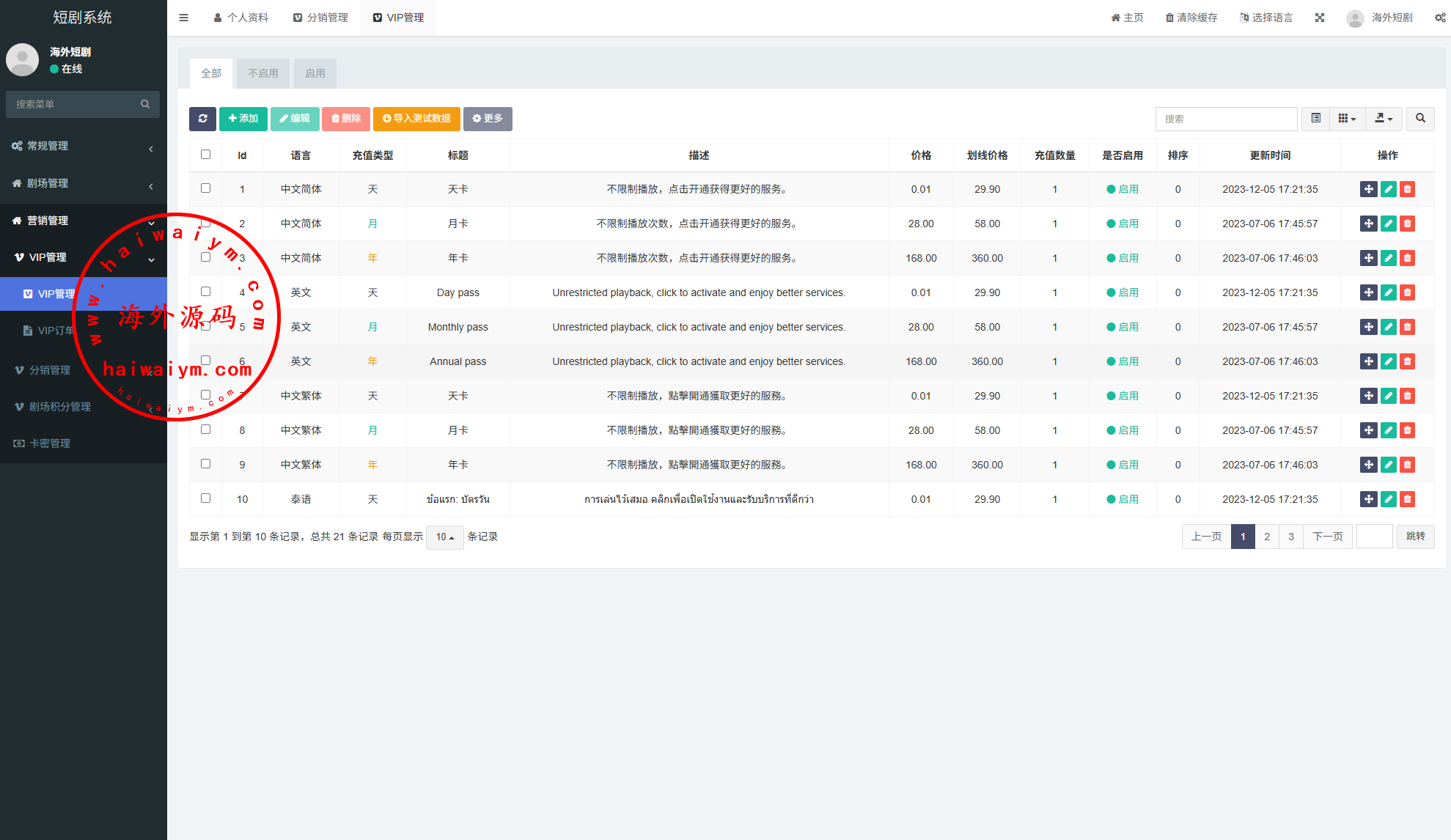
Task: Select the checkbox for row Id 1
Action: tap(205, 188)
